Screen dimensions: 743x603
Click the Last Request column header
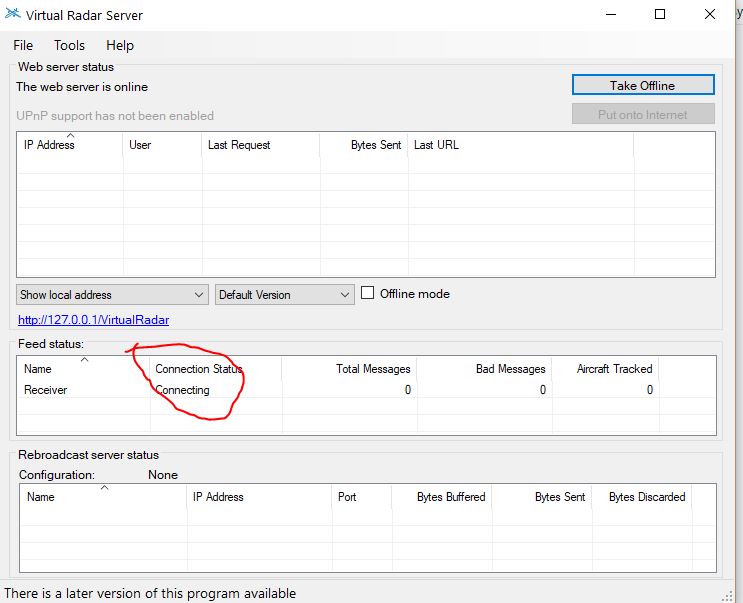click(261, 145)
